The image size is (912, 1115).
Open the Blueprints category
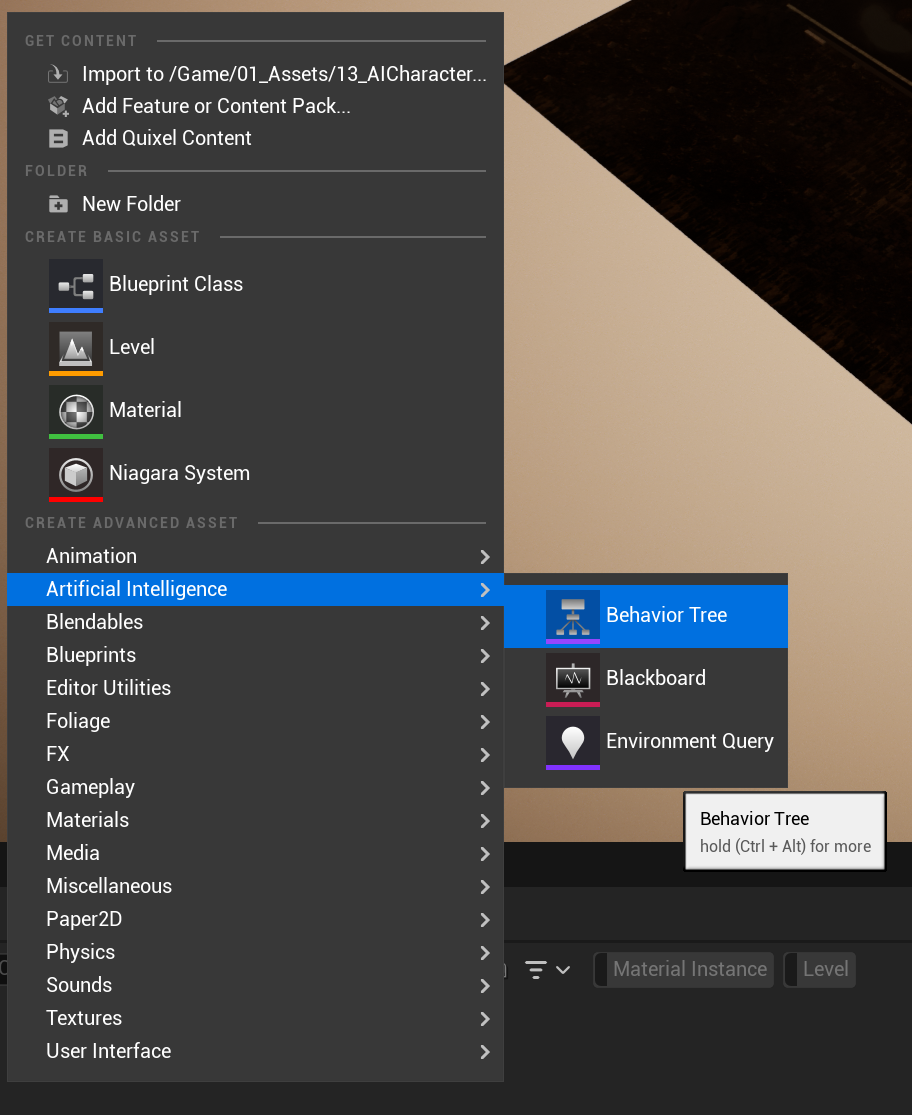pos(255,656)
